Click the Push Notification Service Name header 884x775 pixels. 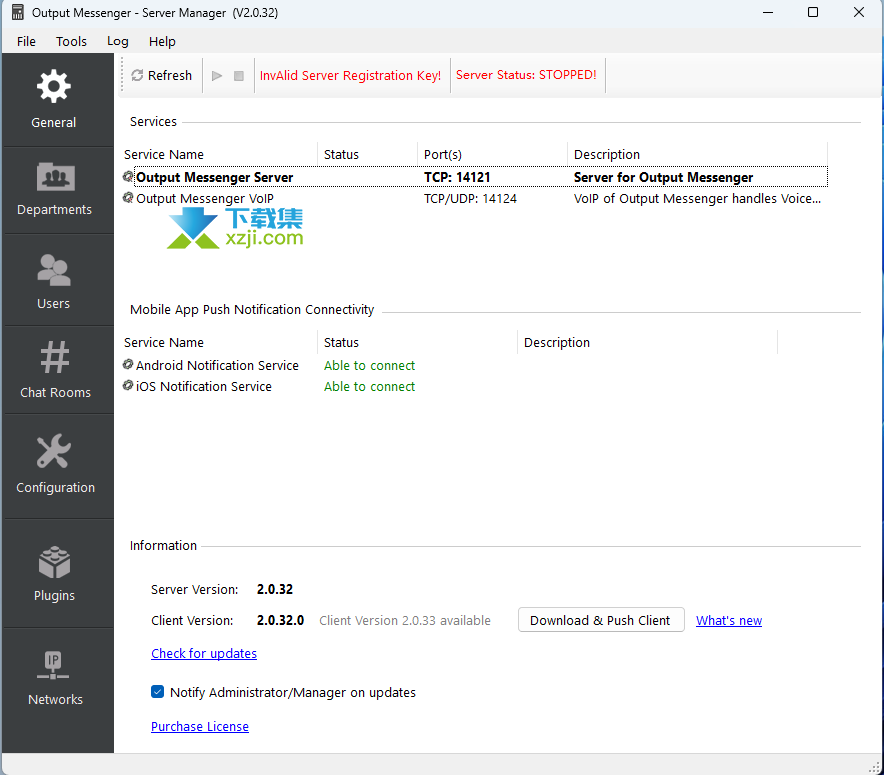click(x=164, y=343)
